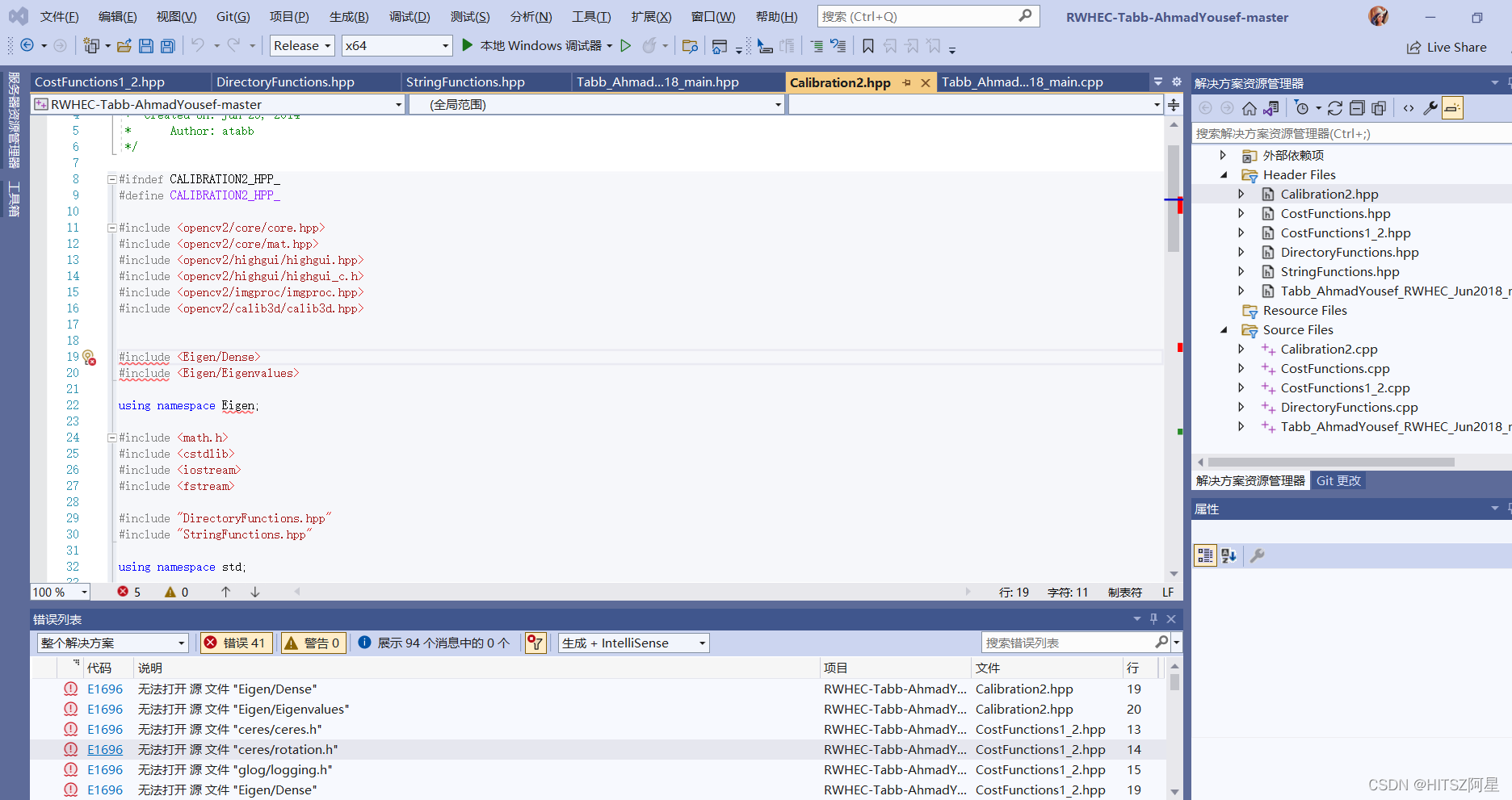Toggle Preview Selected Items in Solution Explorer
1512x800 pixels.
tap(1453, 108)
